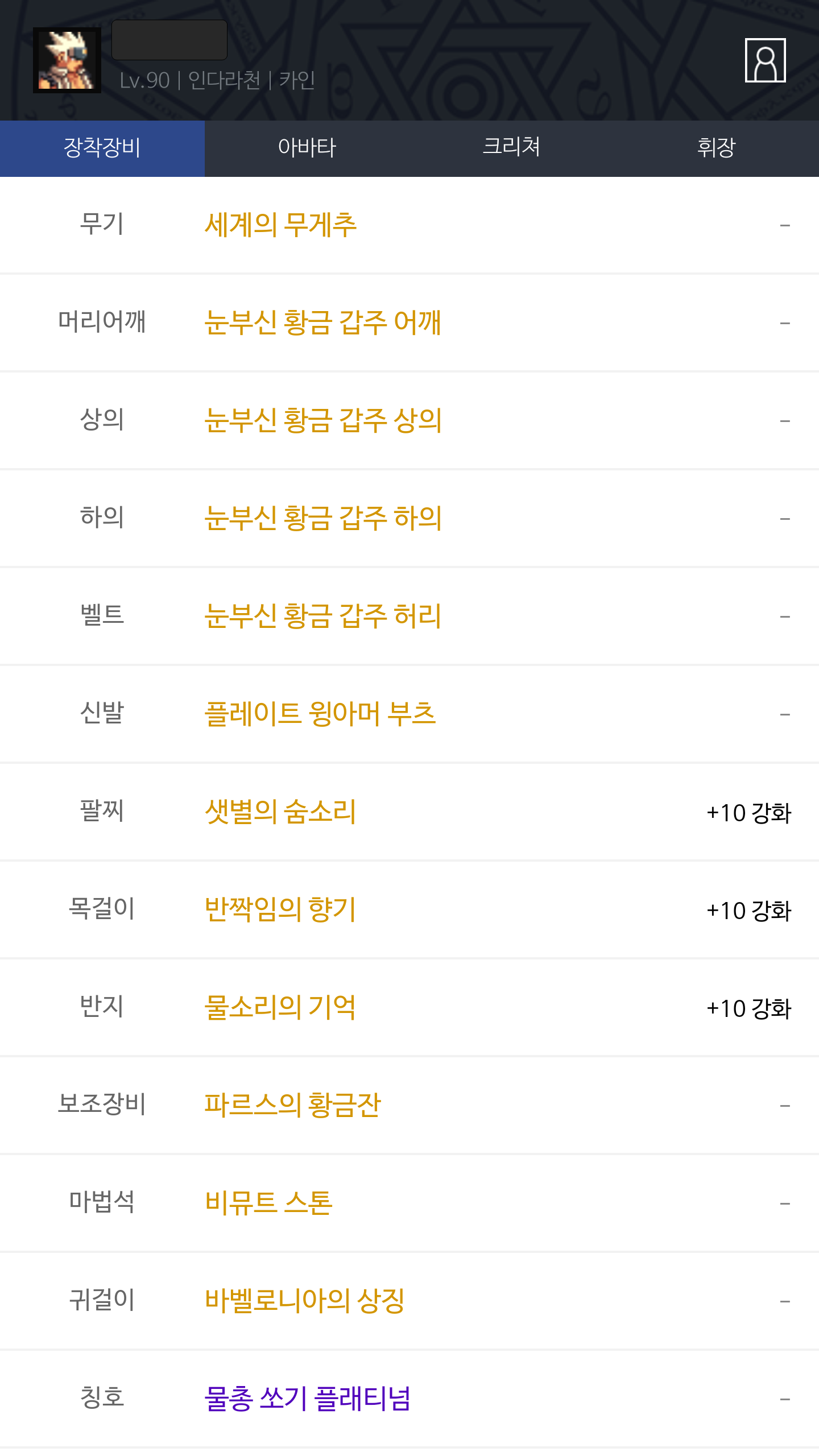This screenshot has height=1456, width=819.
Task: View 눈부신 황금 갑주 어깨 details
Action: point(322,323)
